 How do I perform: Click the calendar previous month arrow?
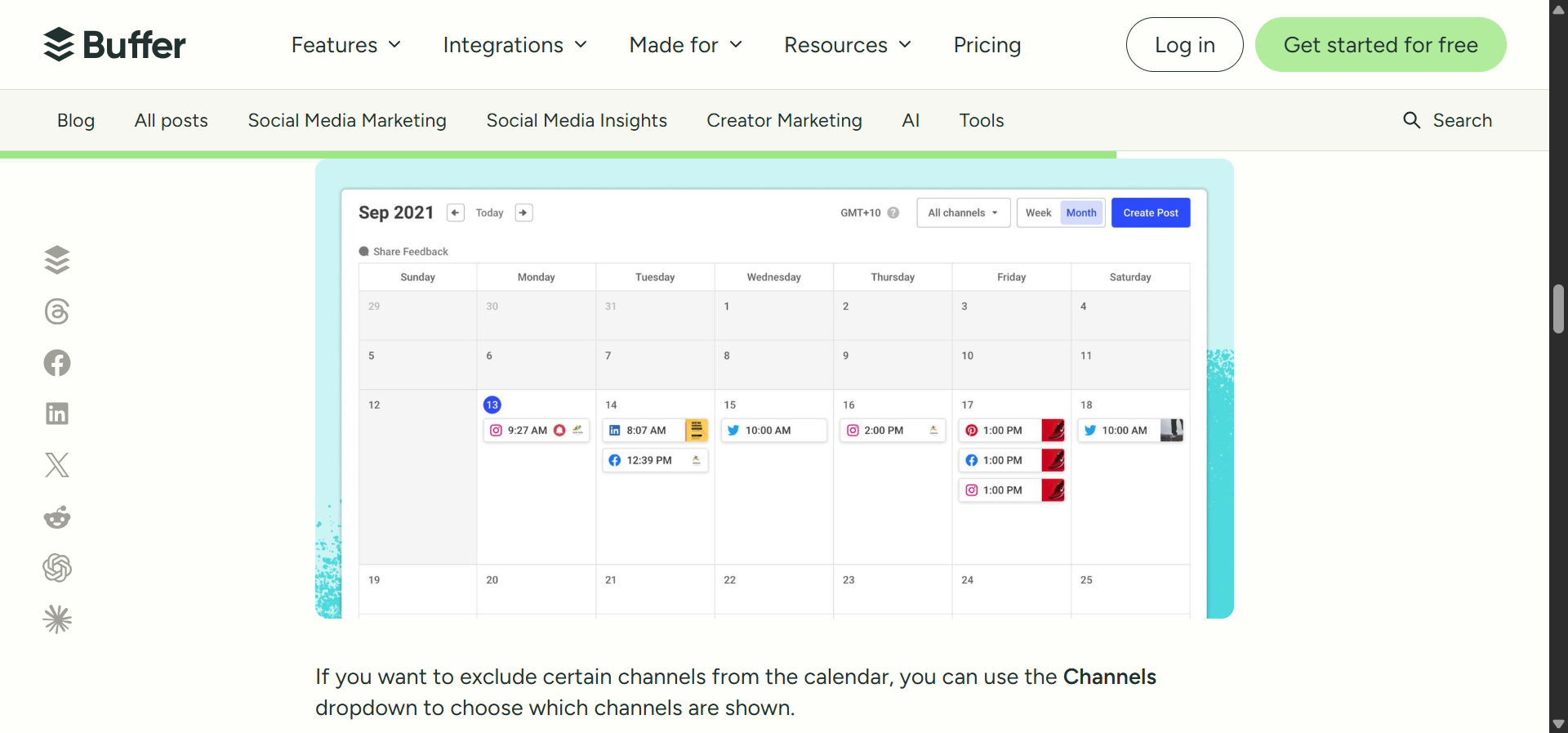coord(456,212)
